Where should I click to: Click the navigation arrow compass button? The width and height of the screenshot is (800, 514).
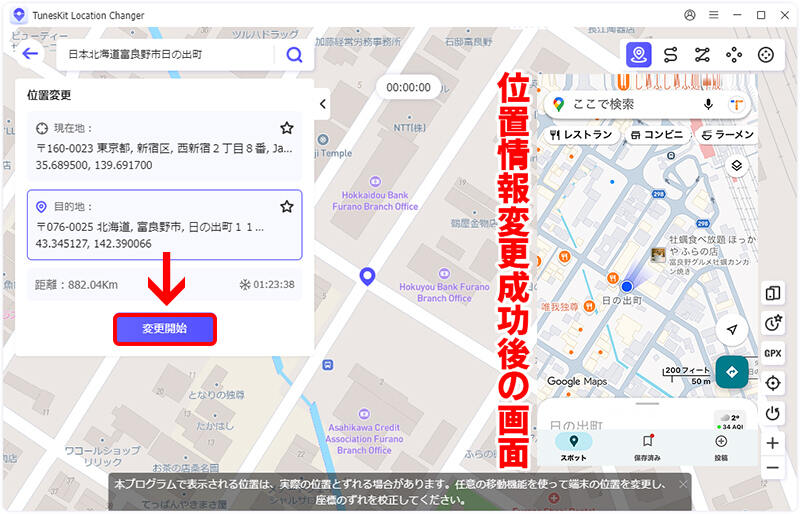click(732, 330)
